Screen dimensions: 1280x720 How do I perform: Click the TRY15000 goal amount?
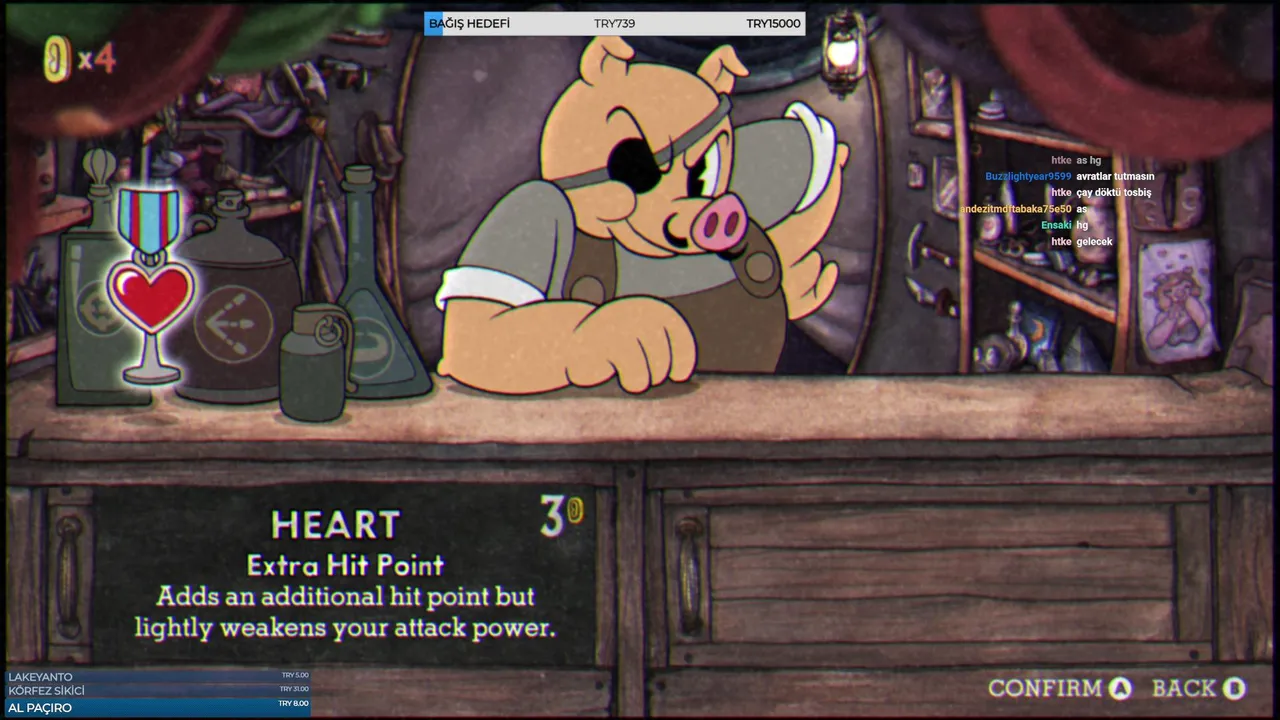click(773, 23)
